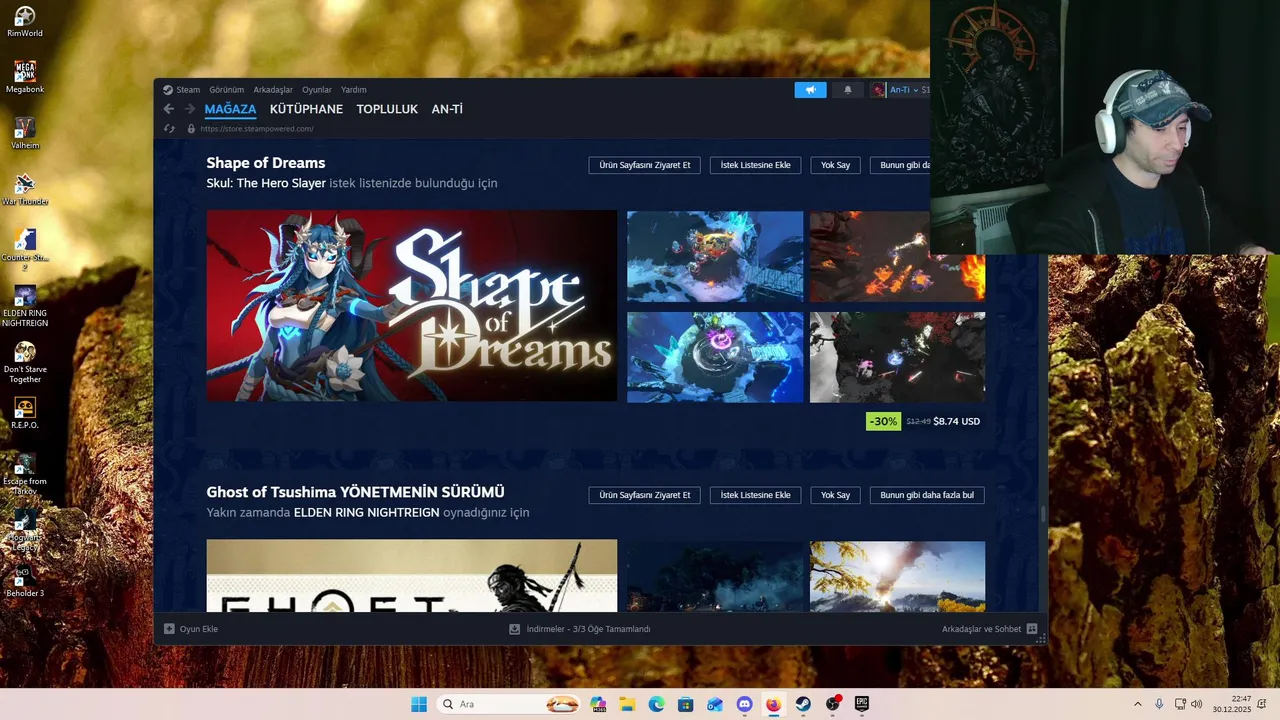Screen dimensions: 1280x720
Task: Go forward with Steam's forward arrow
Action: click(189, 109)
